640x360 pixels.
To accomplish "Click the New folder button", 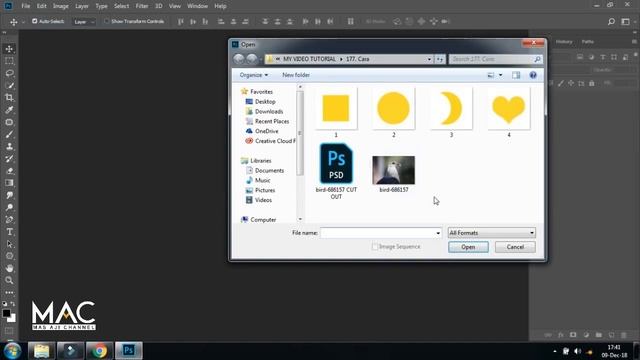I will pos(296,75).
